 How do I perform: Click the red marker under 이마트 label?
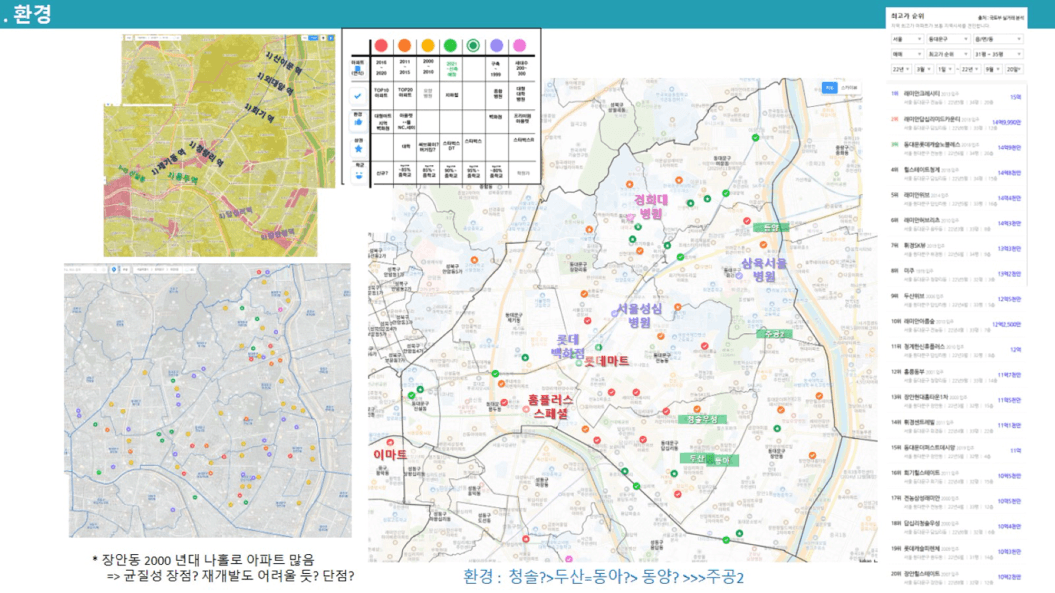[390, 442]
